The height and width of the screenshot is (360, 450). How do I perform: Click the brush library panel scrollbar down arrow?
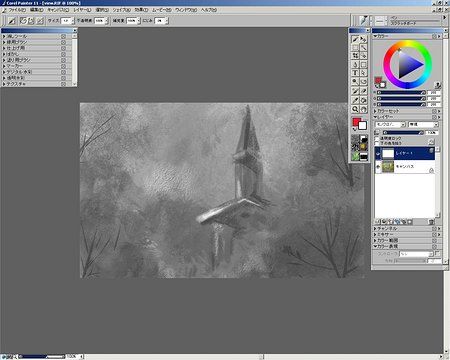click(75, 84)
